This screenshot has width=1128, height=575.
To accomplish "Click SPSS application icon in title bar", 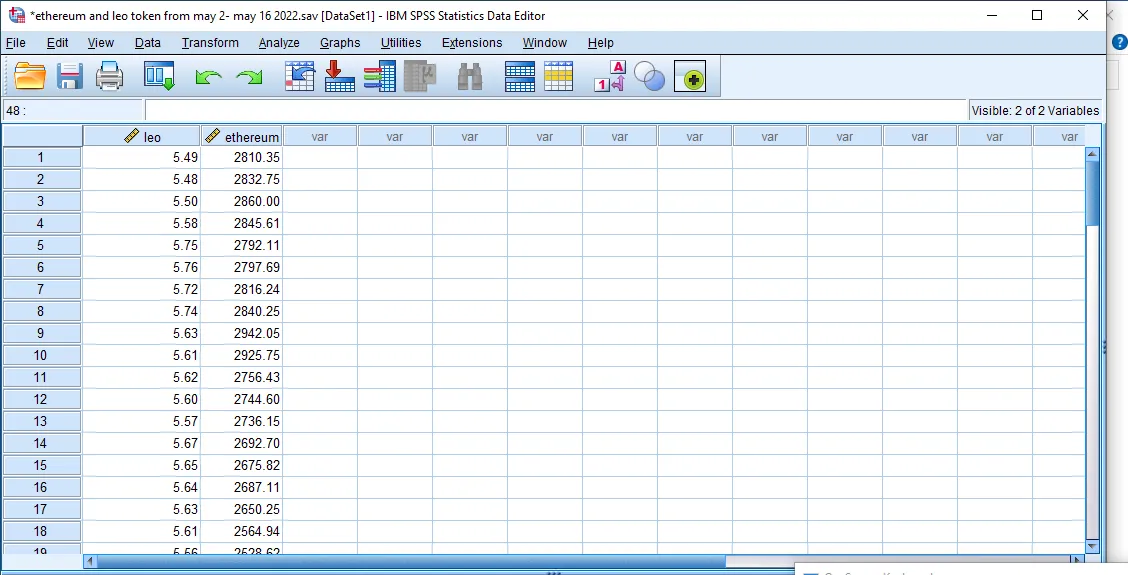I will [17, 15].
